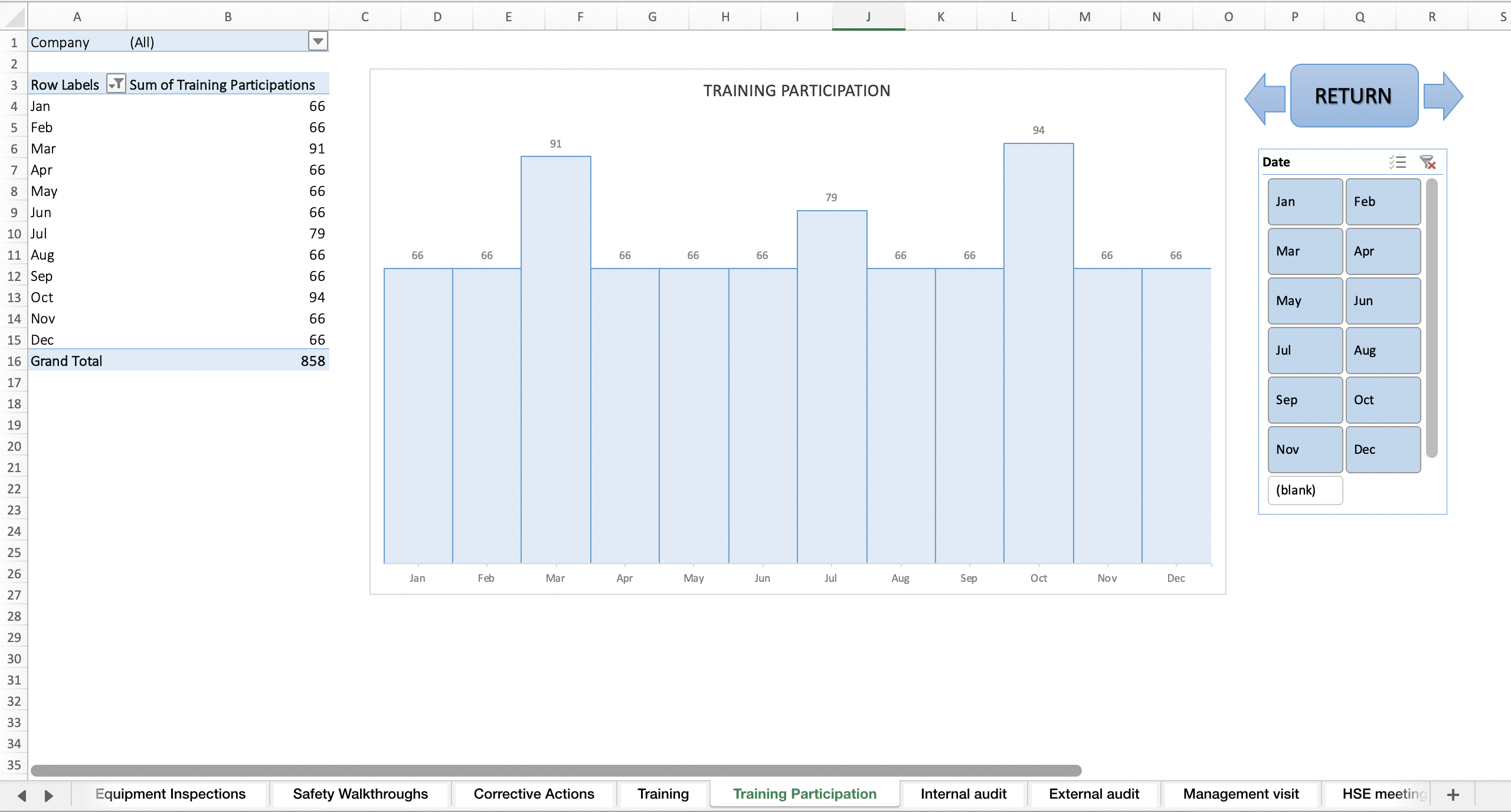
Task: Select the Jul slicer button
Action: [1304, 350]
